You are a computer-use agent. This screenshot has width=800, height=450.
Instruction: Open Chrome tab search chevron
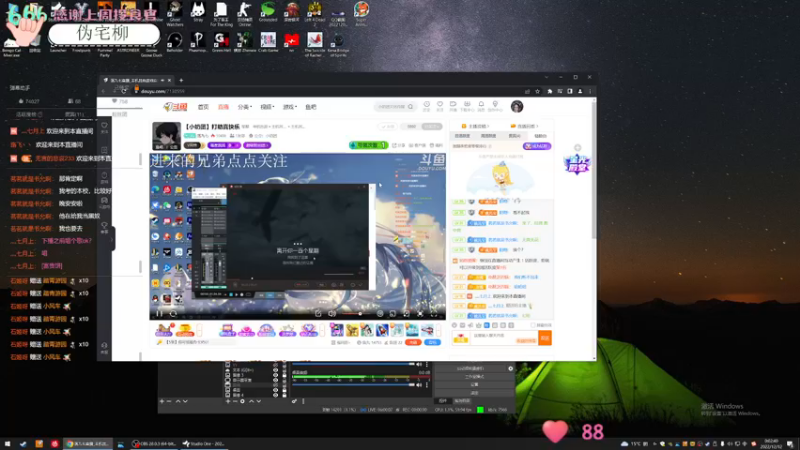click(546, 78)
